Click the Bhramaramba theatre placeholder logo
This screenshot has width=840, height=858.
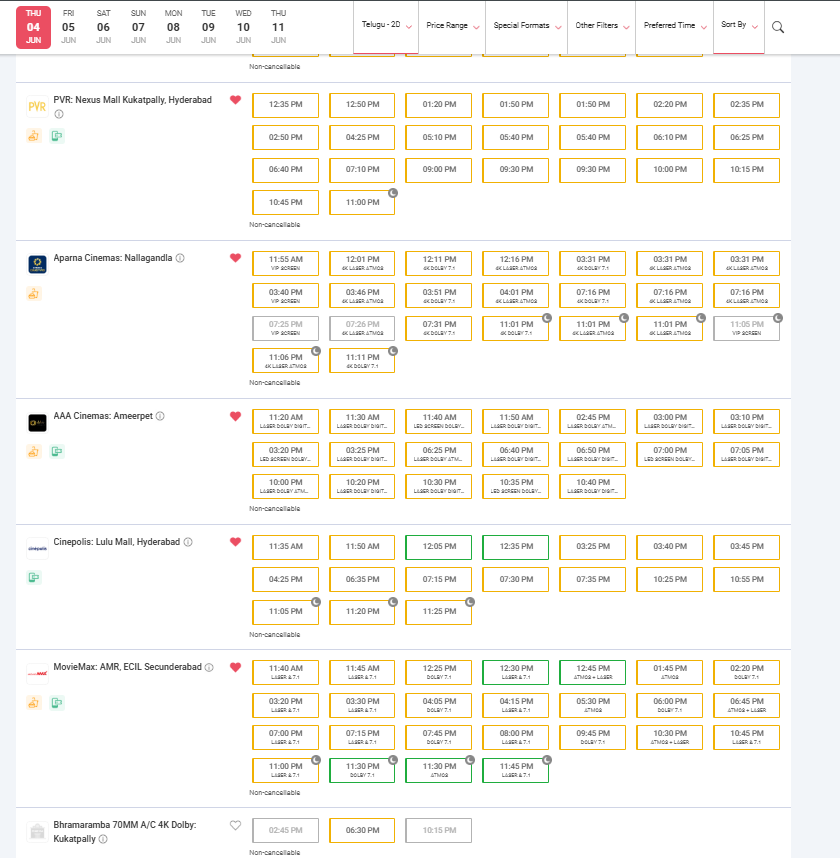[x=37, y=832]
